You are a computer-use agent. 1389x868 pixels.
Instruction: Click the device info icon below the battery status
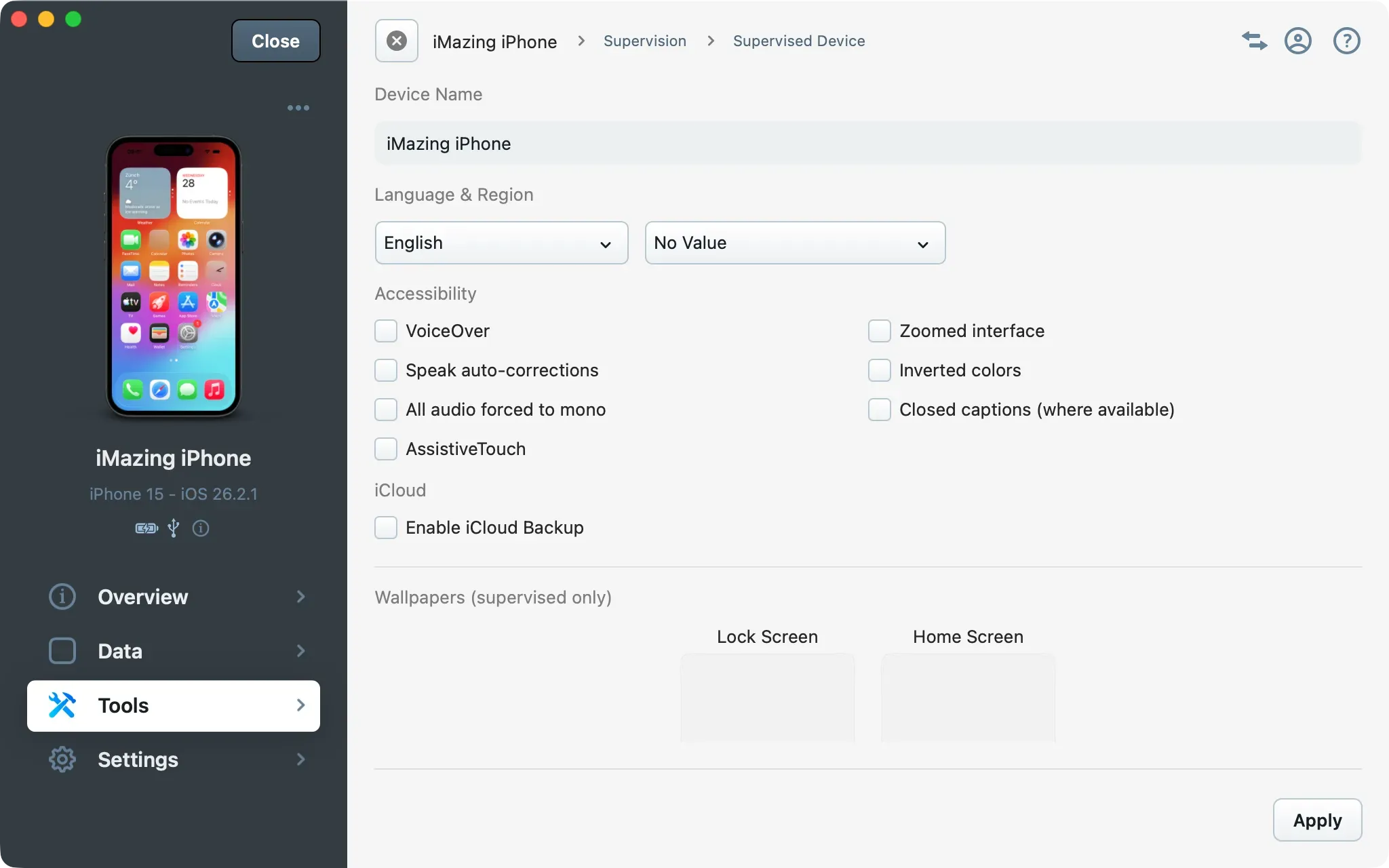(201, 528)
